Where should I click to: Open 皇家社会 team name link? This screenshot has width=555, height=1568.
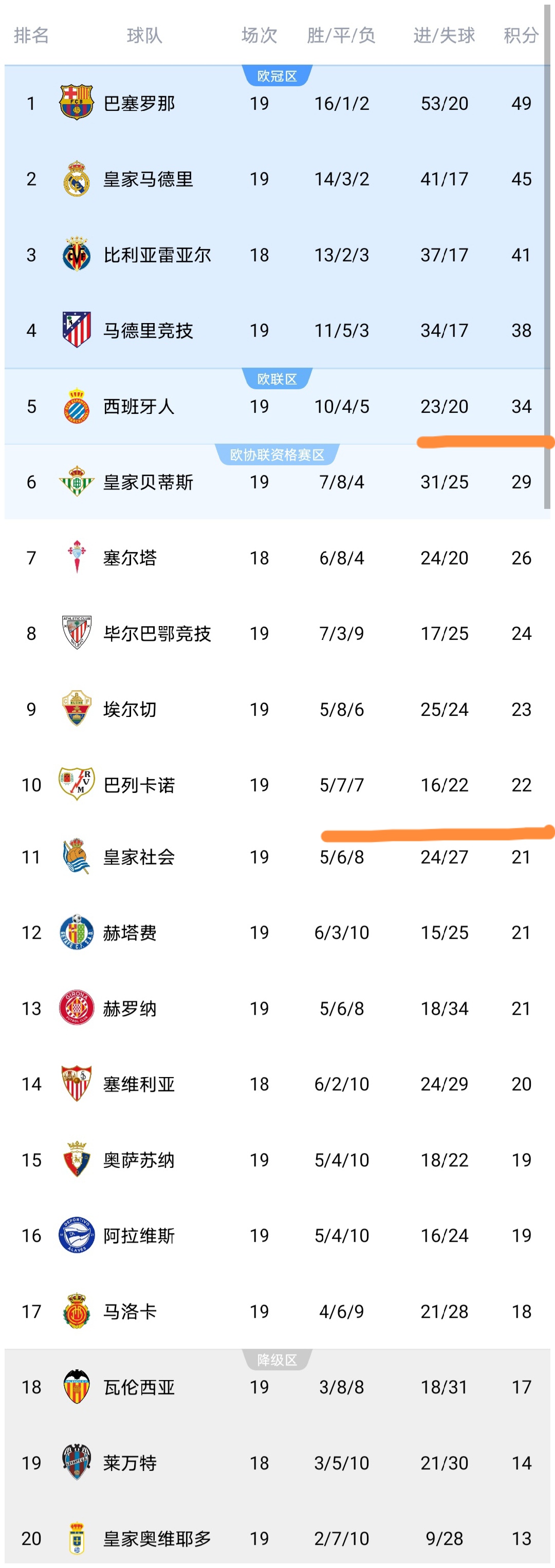click(x=139, y=857)
